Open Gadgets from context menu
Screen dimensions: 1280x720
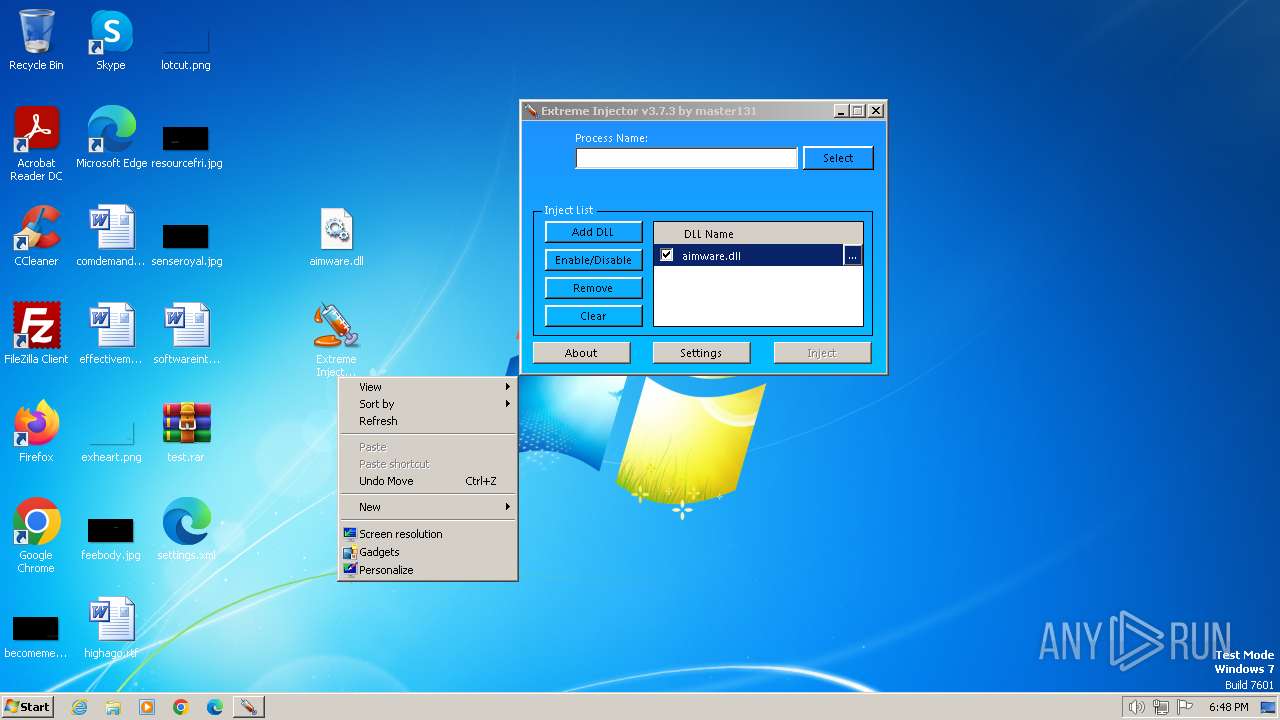(x=428, y=552)
